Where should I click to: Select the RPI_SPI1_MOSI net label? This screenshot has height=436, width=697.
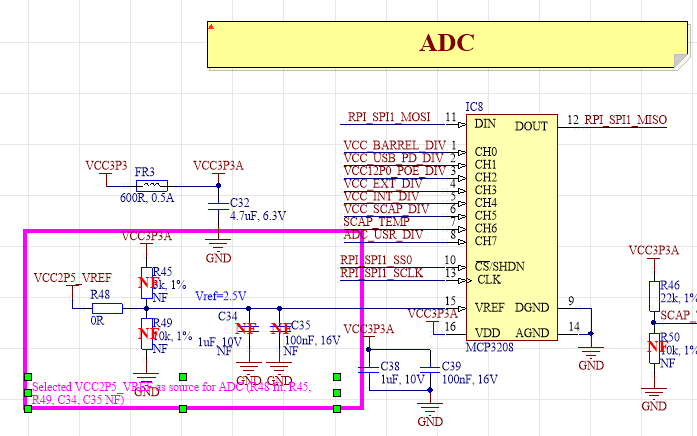388,117
